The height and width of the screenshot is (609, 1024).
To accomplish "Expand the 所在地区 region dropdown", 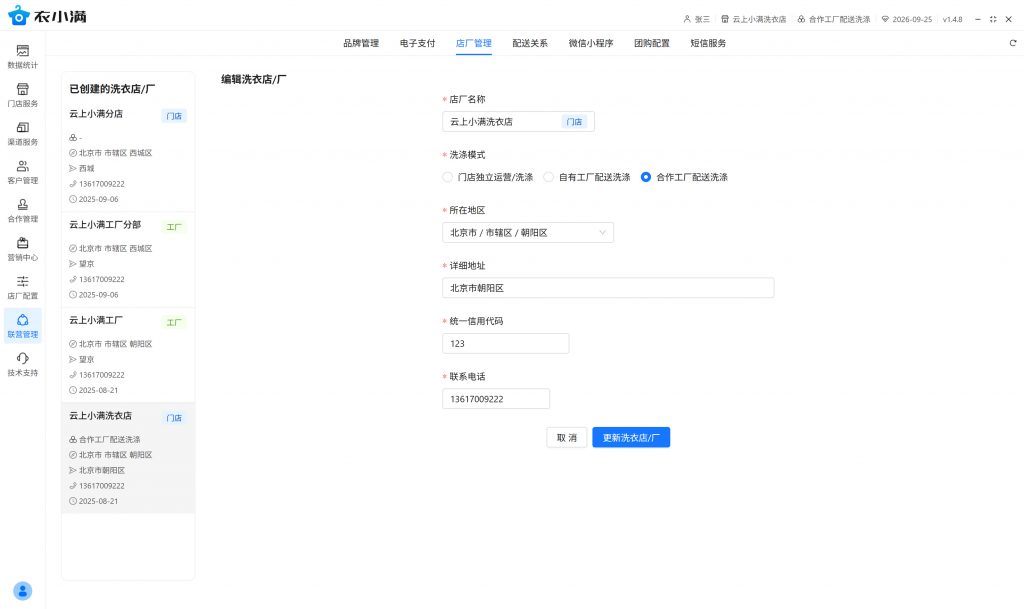I will pyautogui.click(x=528, y=232).
